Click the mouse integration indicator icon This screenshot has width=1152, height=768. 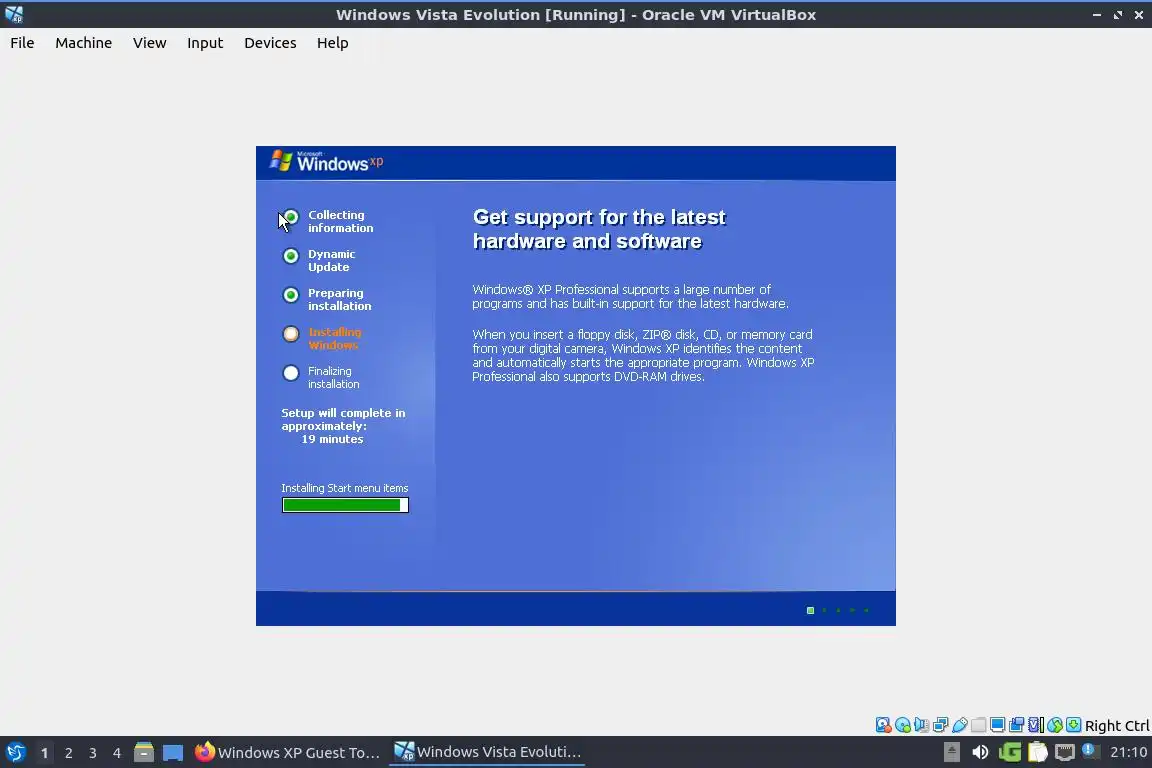[1055, 725]
